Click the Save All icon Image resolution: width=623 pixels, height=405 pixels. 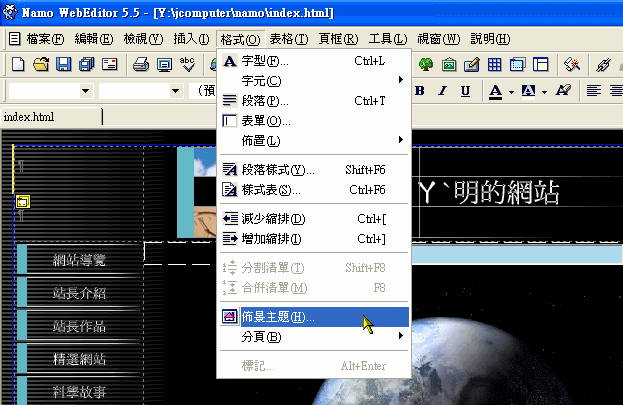(86, 64)
